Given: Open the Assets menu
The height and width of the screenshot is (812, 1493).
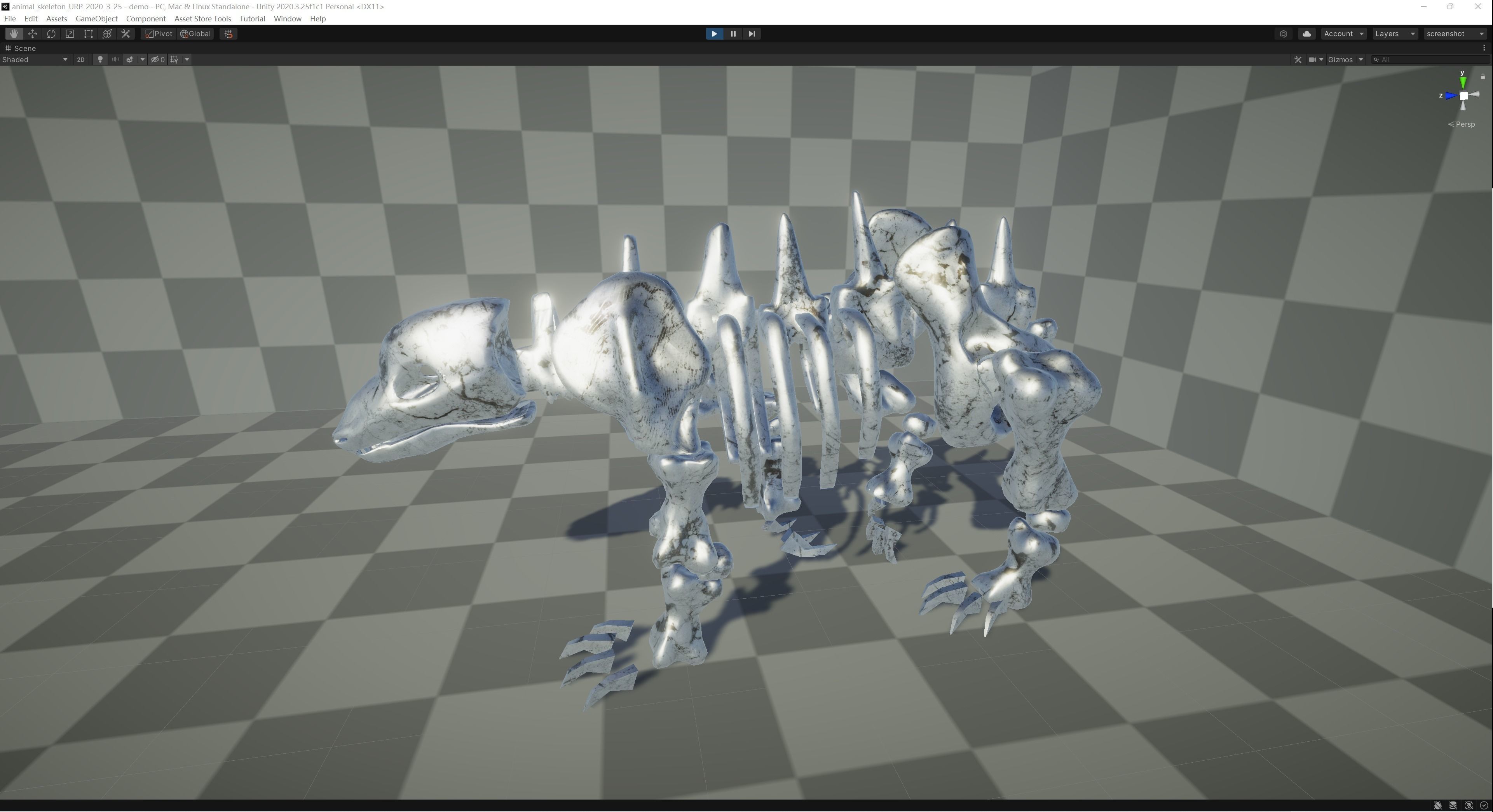Looking at the screenshot, I should pos(56,19).
